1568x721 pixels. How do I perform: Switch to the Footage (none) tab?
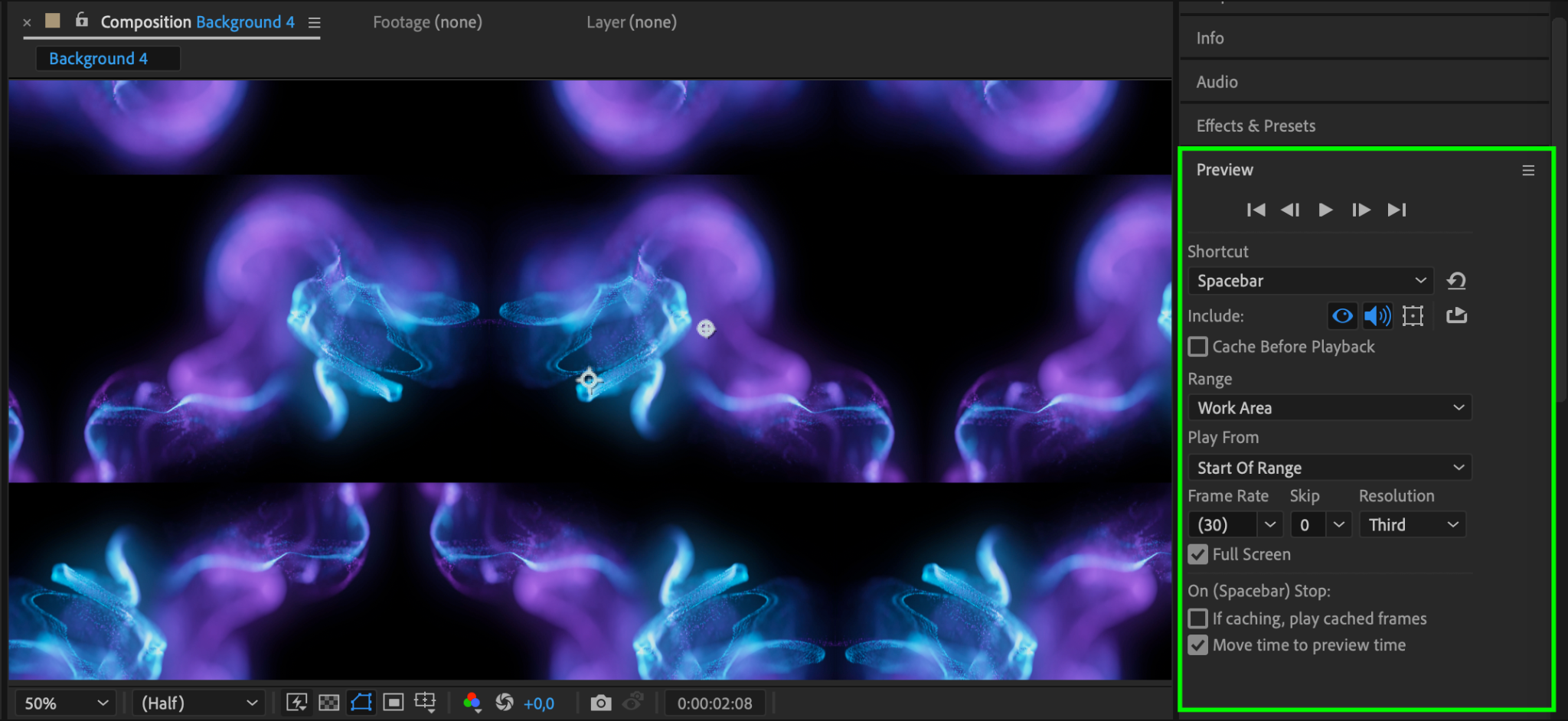[x=428, y=22]
